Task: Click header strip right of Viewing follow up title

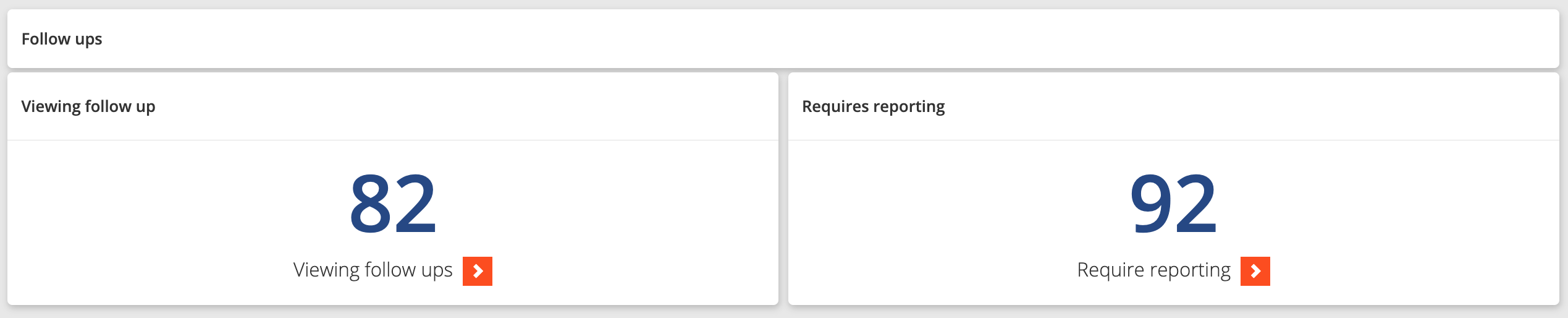Action: [463, 106]
